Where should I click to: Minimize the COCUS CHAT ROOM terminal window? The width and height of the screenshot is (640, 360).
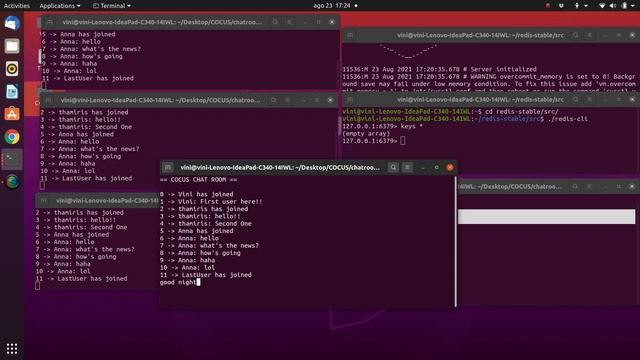(423, 167)
